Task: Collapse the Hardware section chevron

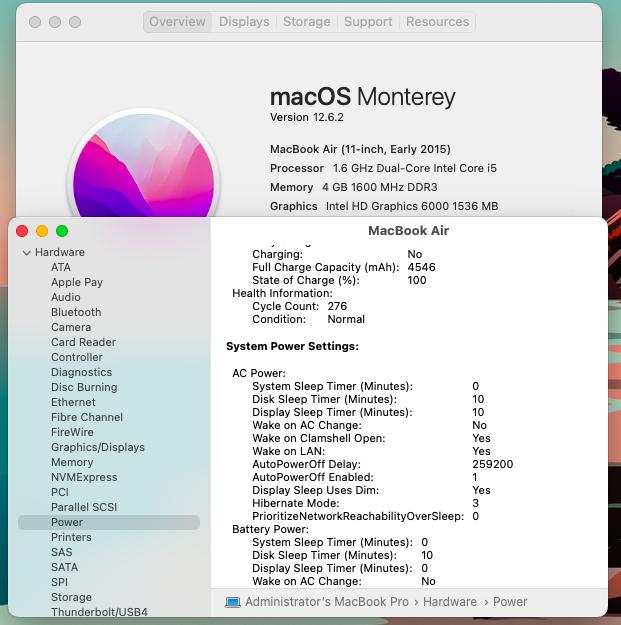Action: point(27,253)
